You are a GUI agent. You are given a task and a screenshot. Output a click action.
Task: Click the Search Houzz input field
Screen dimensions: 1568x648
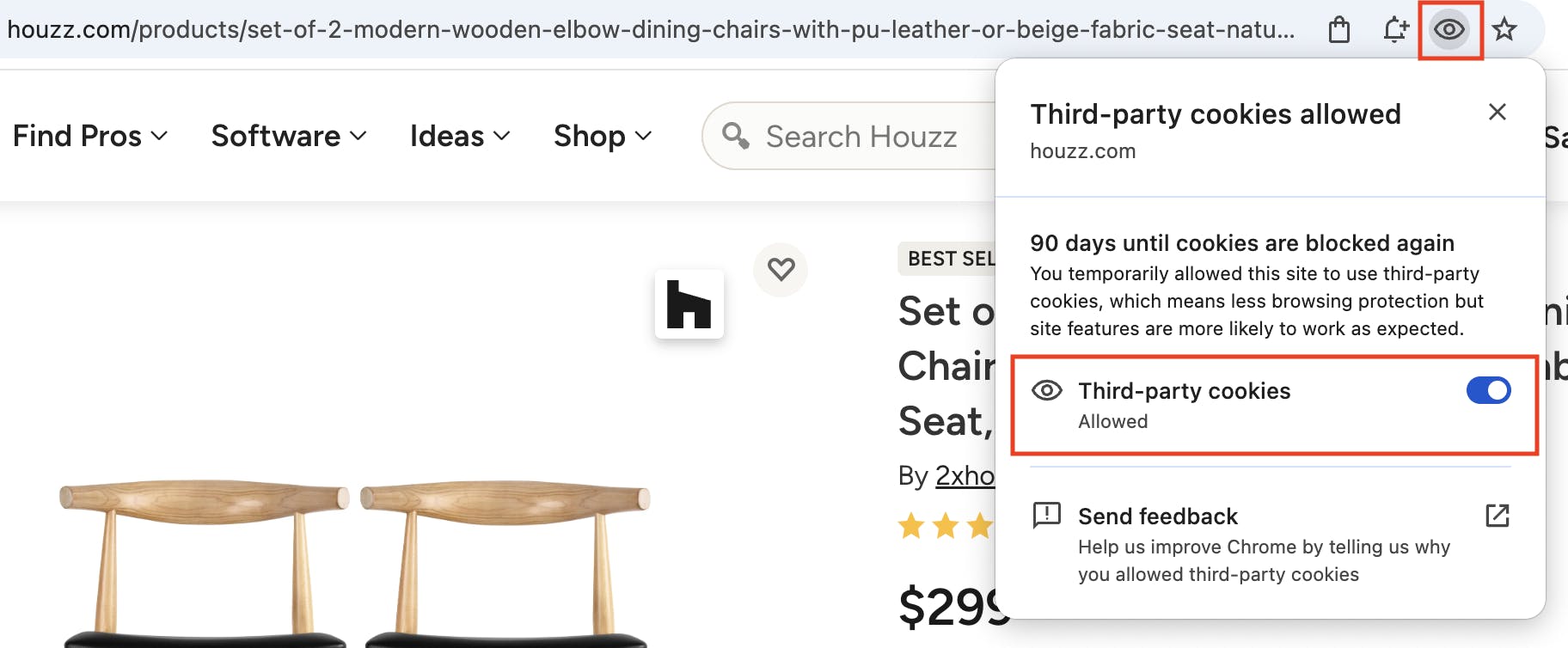[x=861, y=137]
